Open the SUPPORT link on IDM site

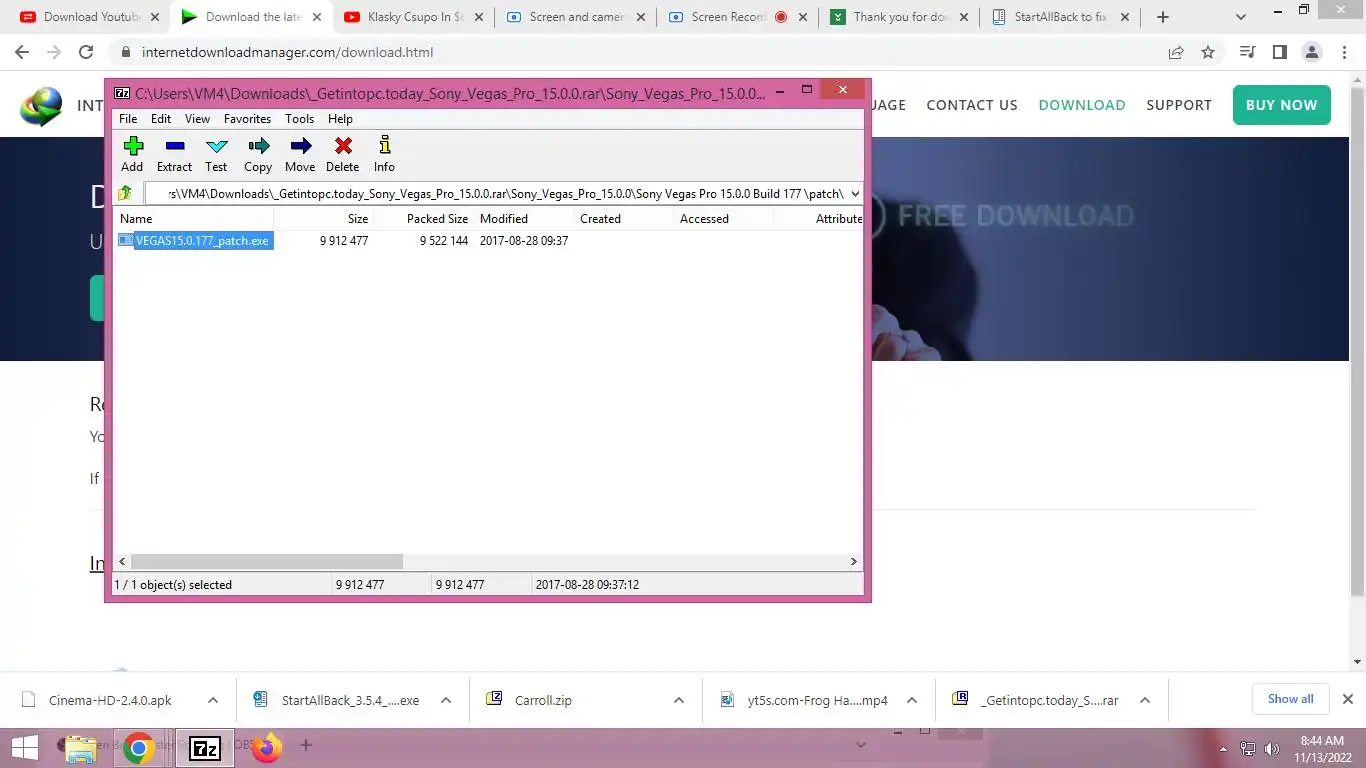[x=1179, y=104]
